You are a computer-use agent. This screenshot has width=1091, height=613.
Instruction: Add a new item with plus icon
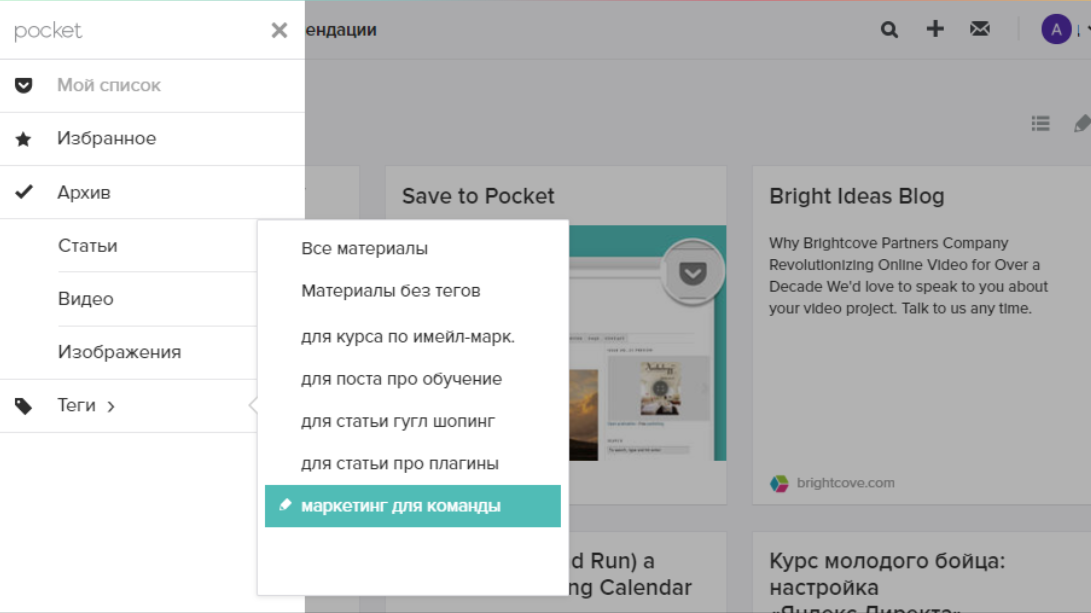click(x=935, y=29)
